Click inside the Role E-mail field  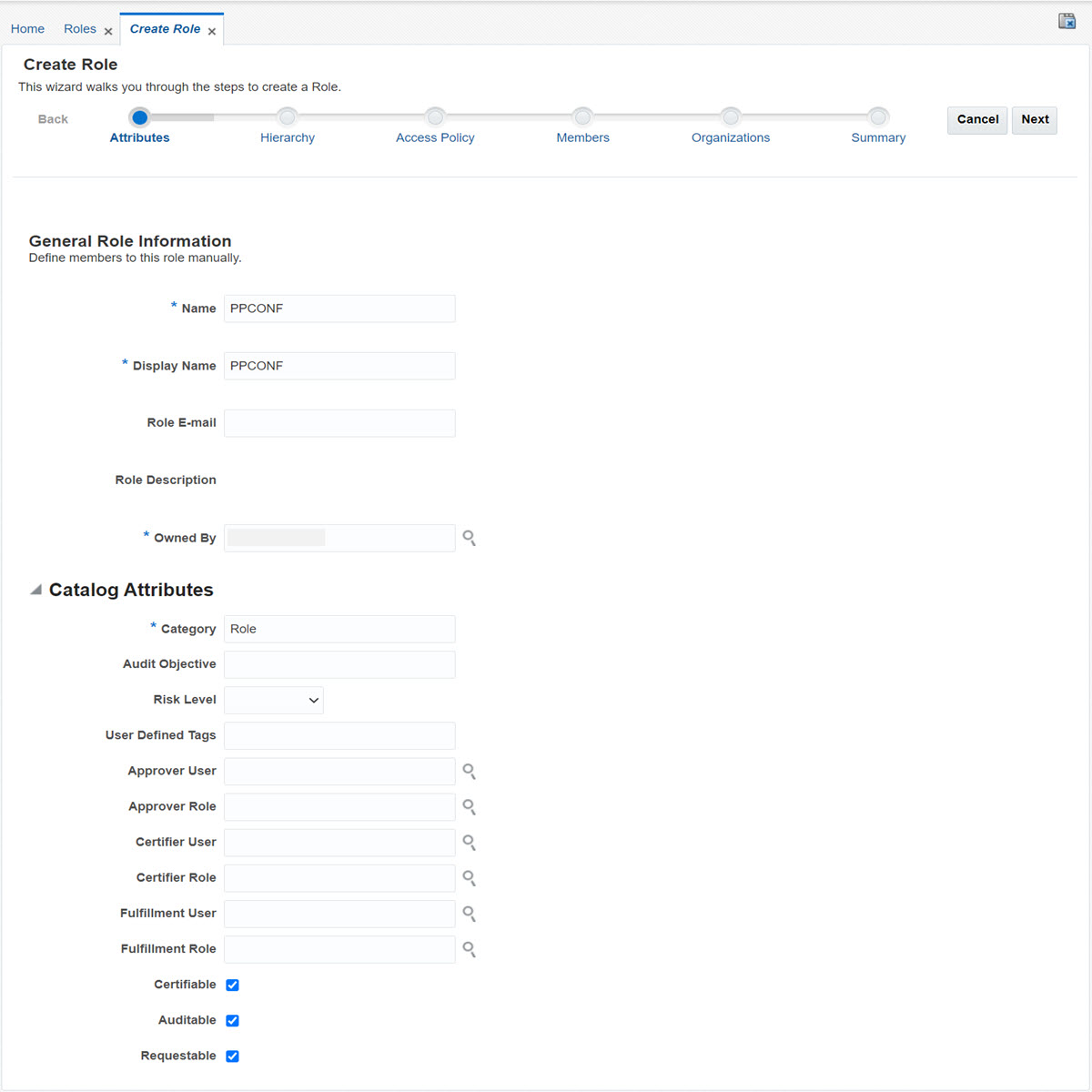click(x=339, y=422)
